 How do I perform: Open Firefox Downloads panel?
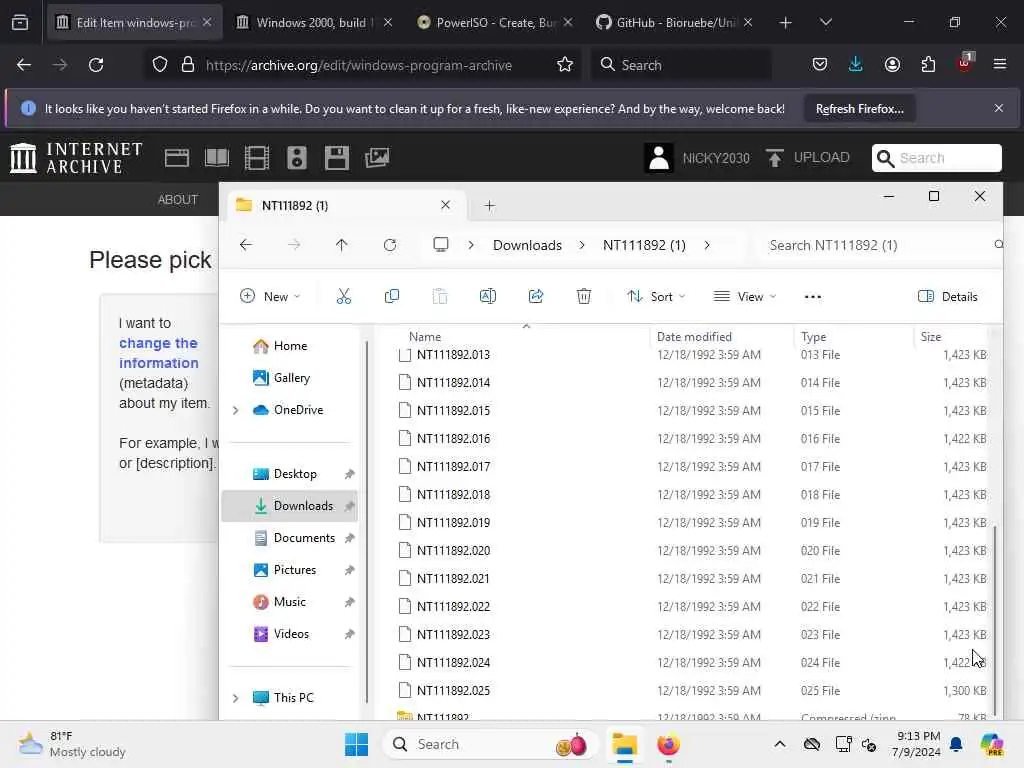[x=856, y=65]
